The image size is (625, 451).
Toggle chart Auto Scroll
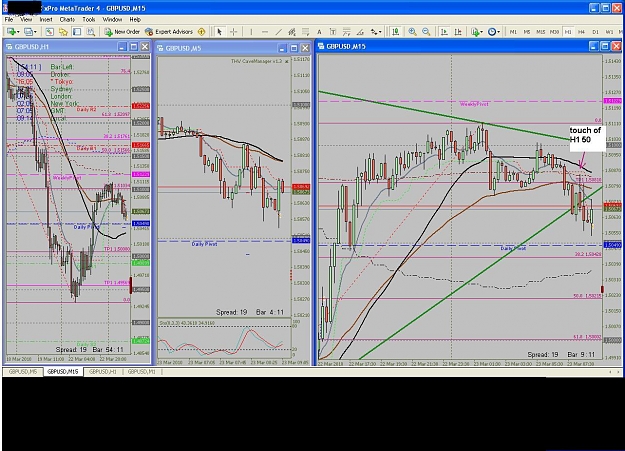click(444, 32)
